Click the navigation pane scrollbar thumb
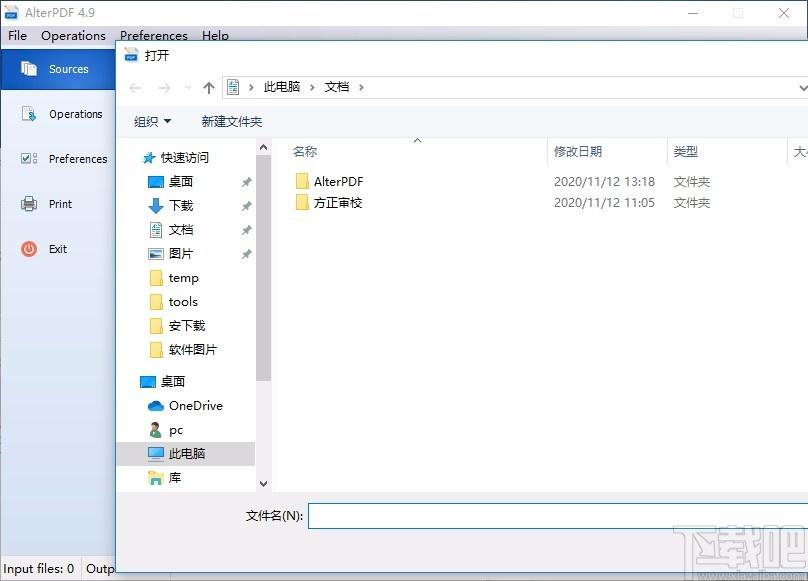 (x=263, y=268)
